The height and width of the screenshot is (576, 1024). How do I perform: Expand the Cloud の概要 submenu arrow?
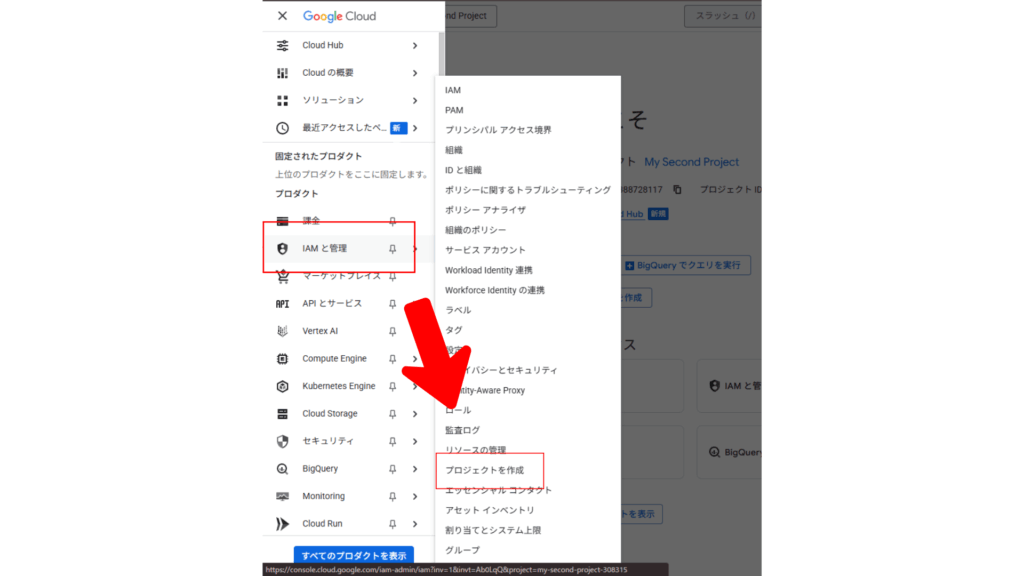415,73
